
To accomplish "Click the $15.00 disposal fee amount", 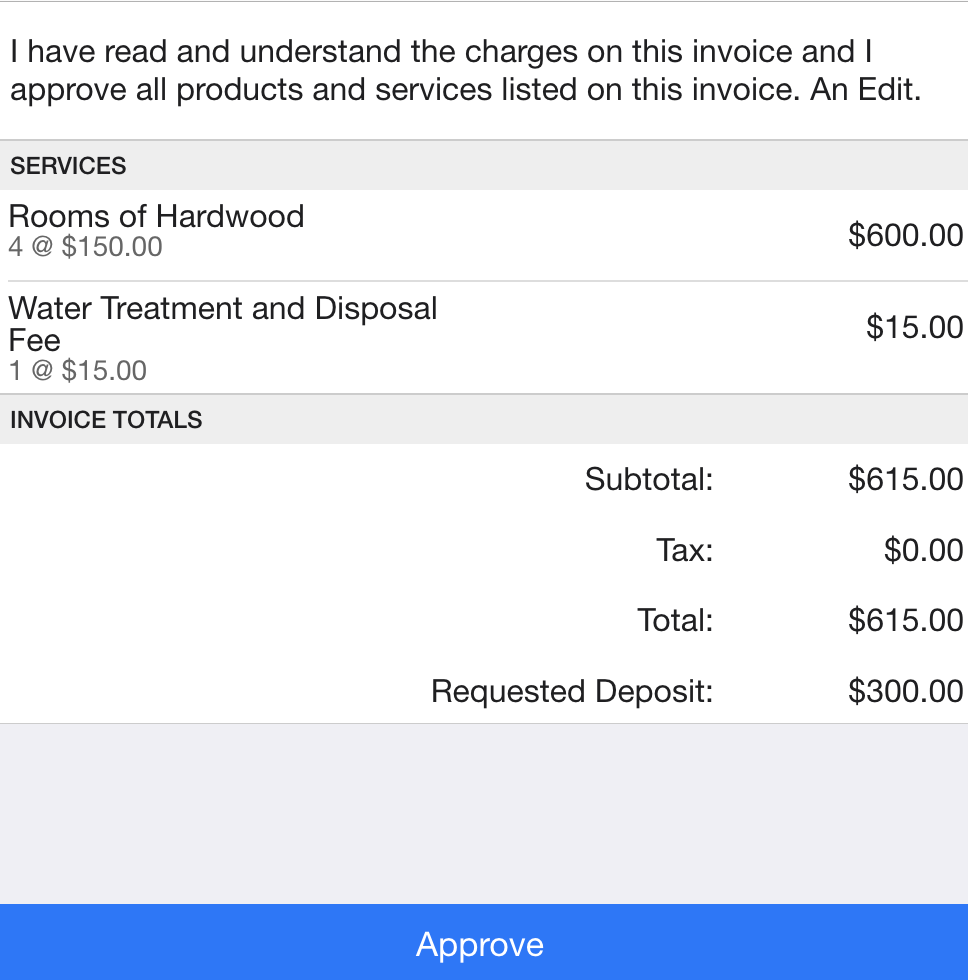I will click(x=914, y=327).
